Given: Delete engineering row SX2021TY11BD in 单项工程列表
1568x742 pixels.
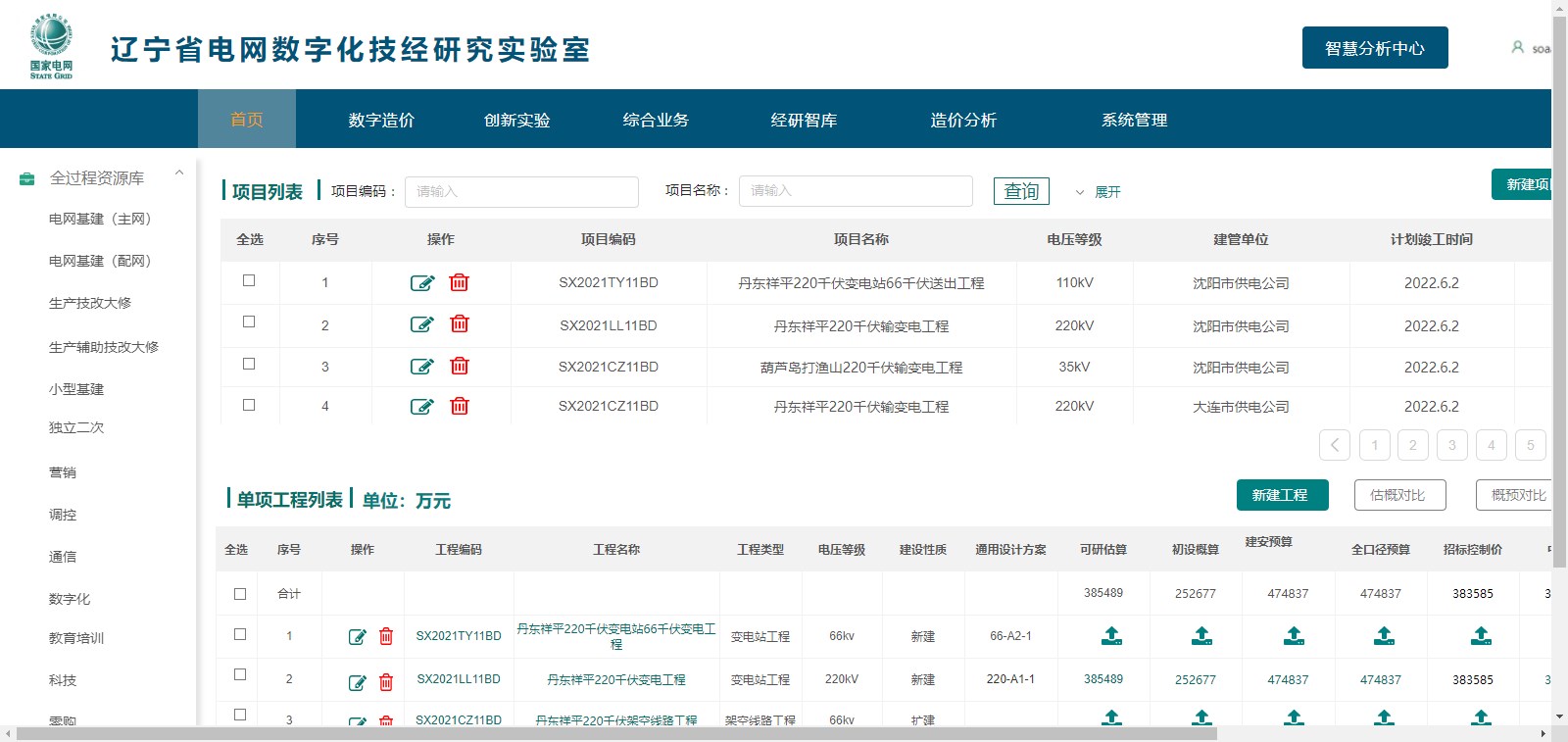Looking at the screenshot, I should (386, 636).
